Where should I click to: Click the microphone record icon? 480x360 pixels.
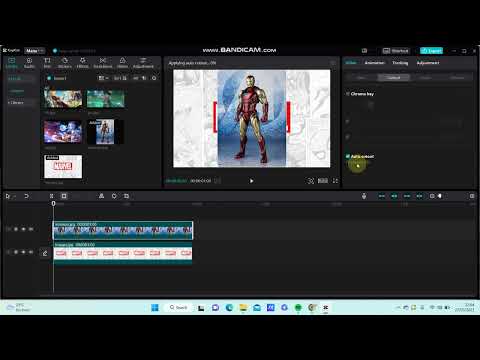[364, 196]
